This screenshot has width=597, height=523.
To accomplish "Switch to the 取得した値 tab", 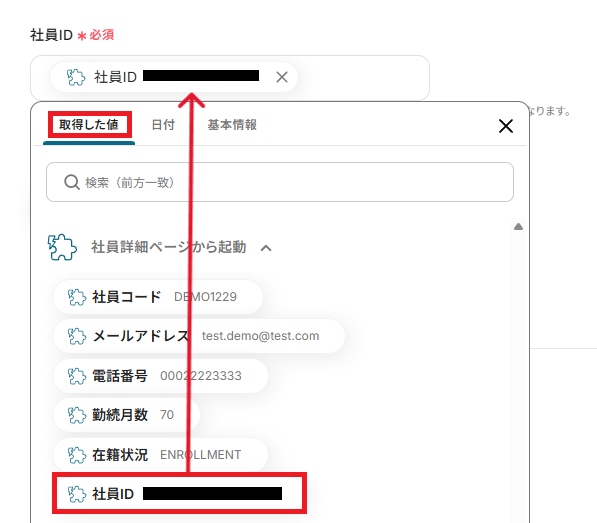I will pyautogui.click(x=89, y=124).
